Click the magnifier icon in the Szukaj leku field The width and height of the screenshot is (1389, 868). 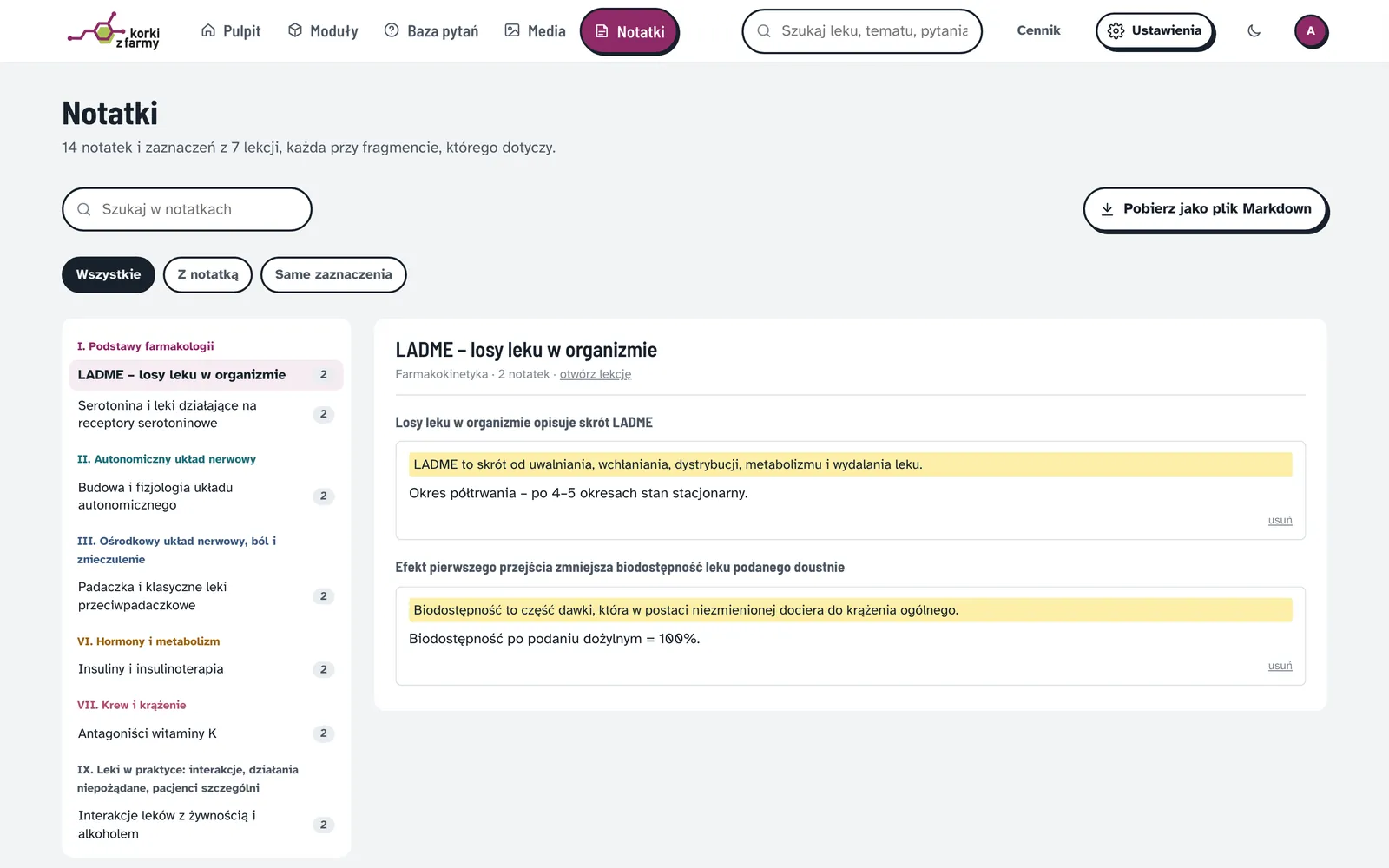click(764, 30)
